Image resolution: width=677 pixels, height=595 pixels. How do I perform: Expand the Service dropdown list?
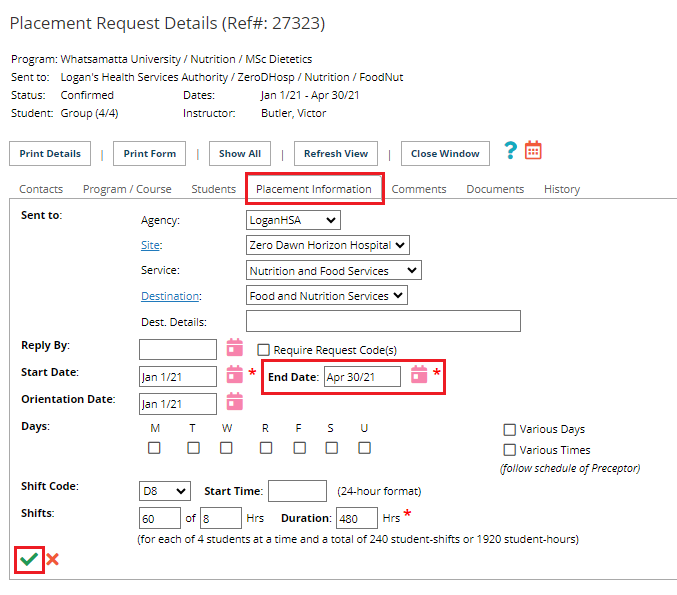click(x=334, y=271)
